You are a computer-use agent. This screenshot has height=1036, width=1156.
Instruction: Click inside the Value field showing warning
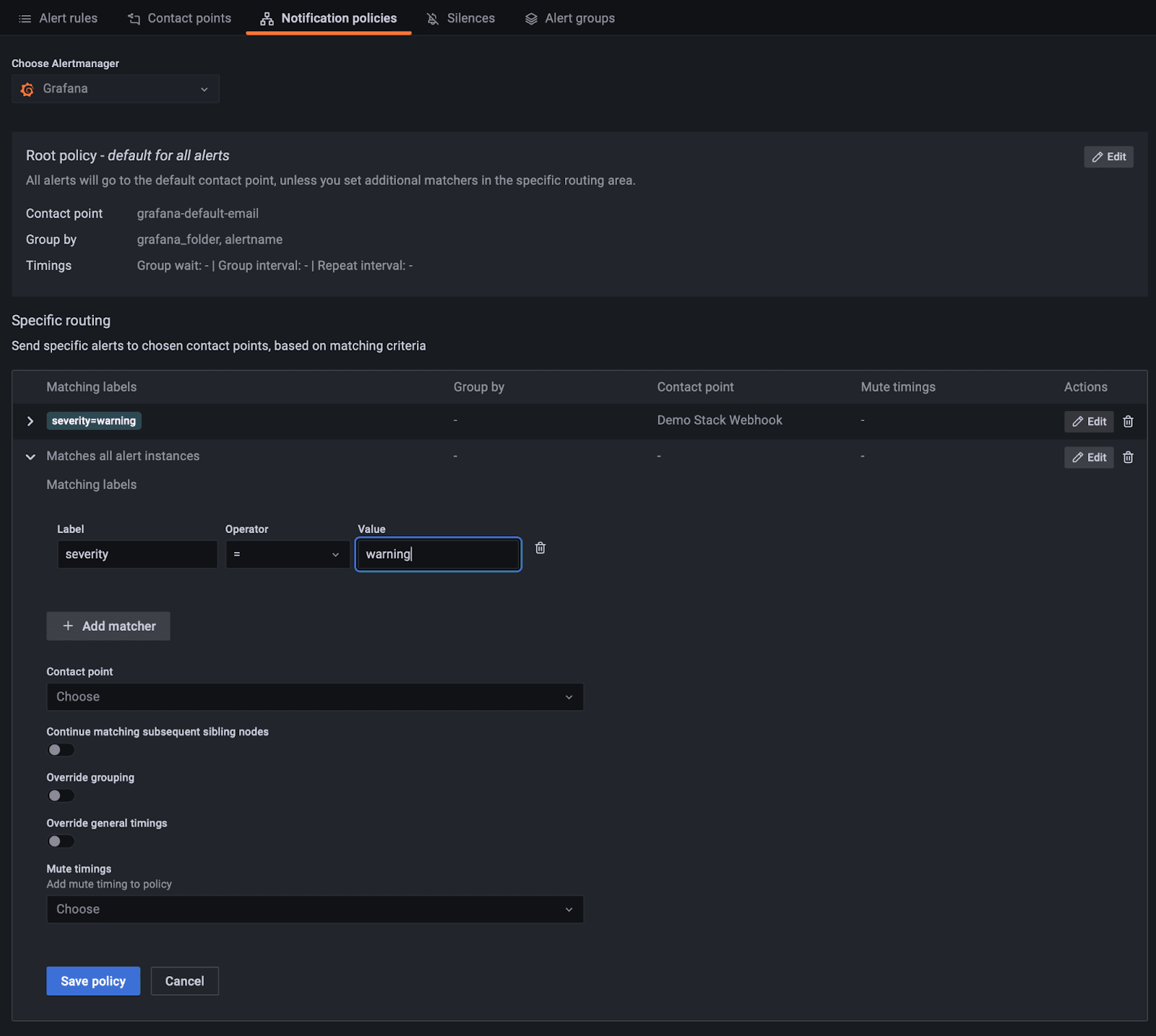pos(438,554)
